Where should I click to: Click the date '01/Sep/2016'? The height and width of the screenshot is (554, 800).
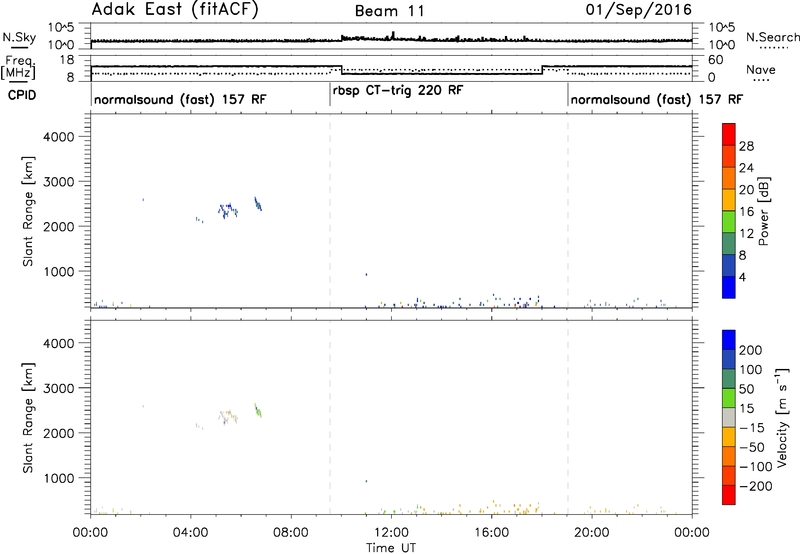coord(638,10)
